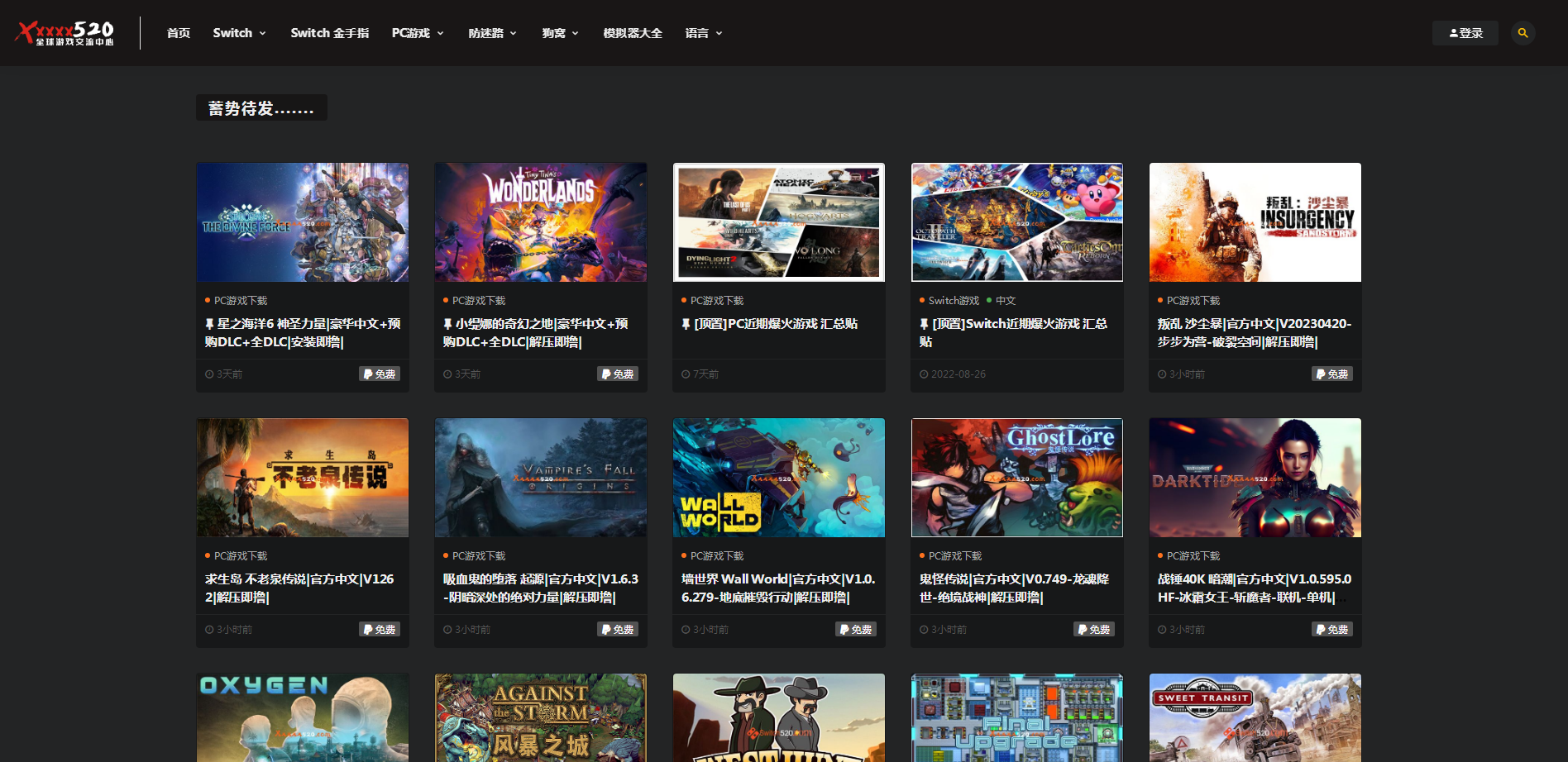Open the Switch 金手指 menu item
This screenshot has width=1568, height=762.
[x=329, y=33]
